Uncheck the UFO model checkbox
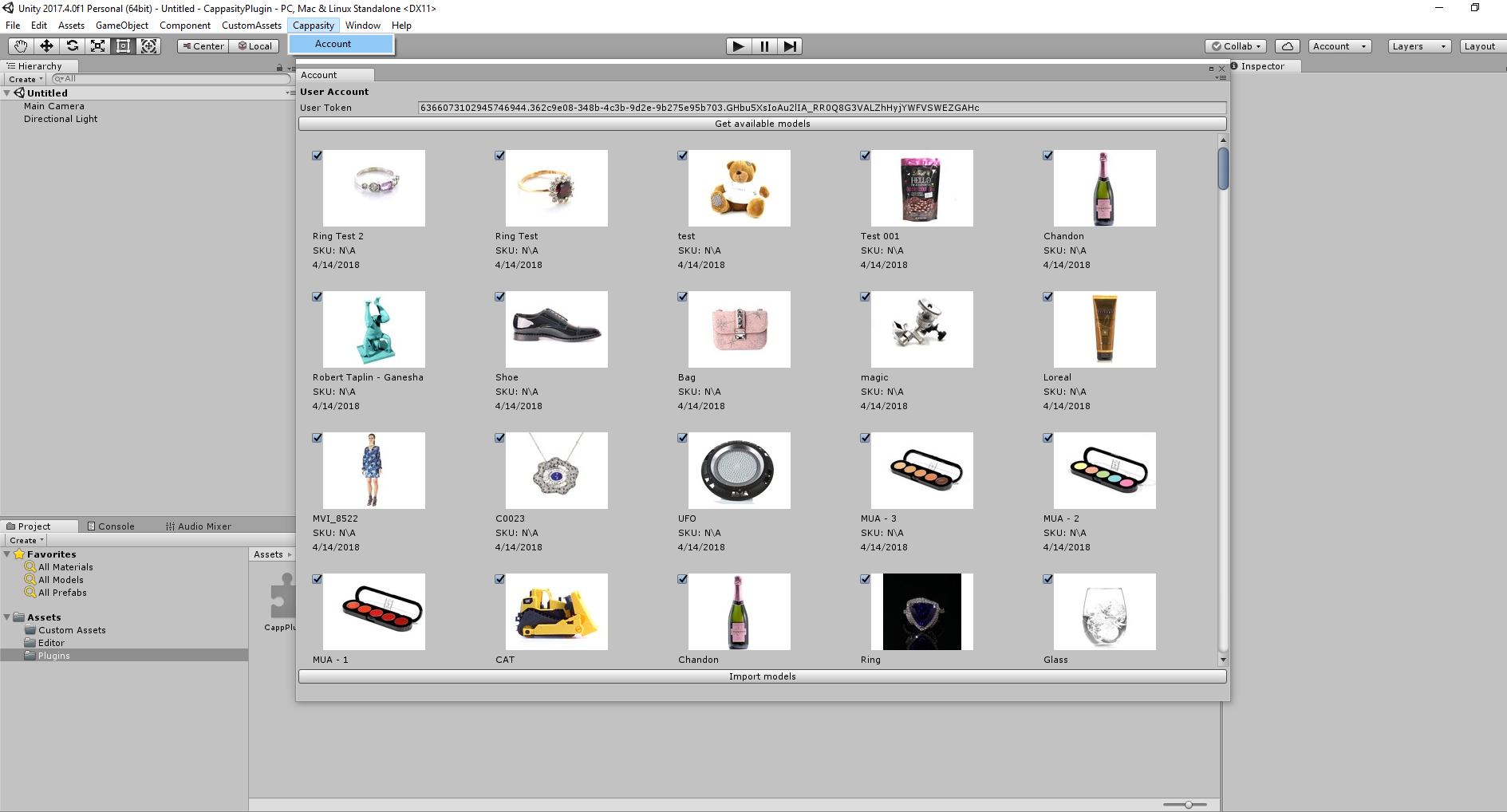This screenshot has width=1507, height=812. (x=683, y=438)
